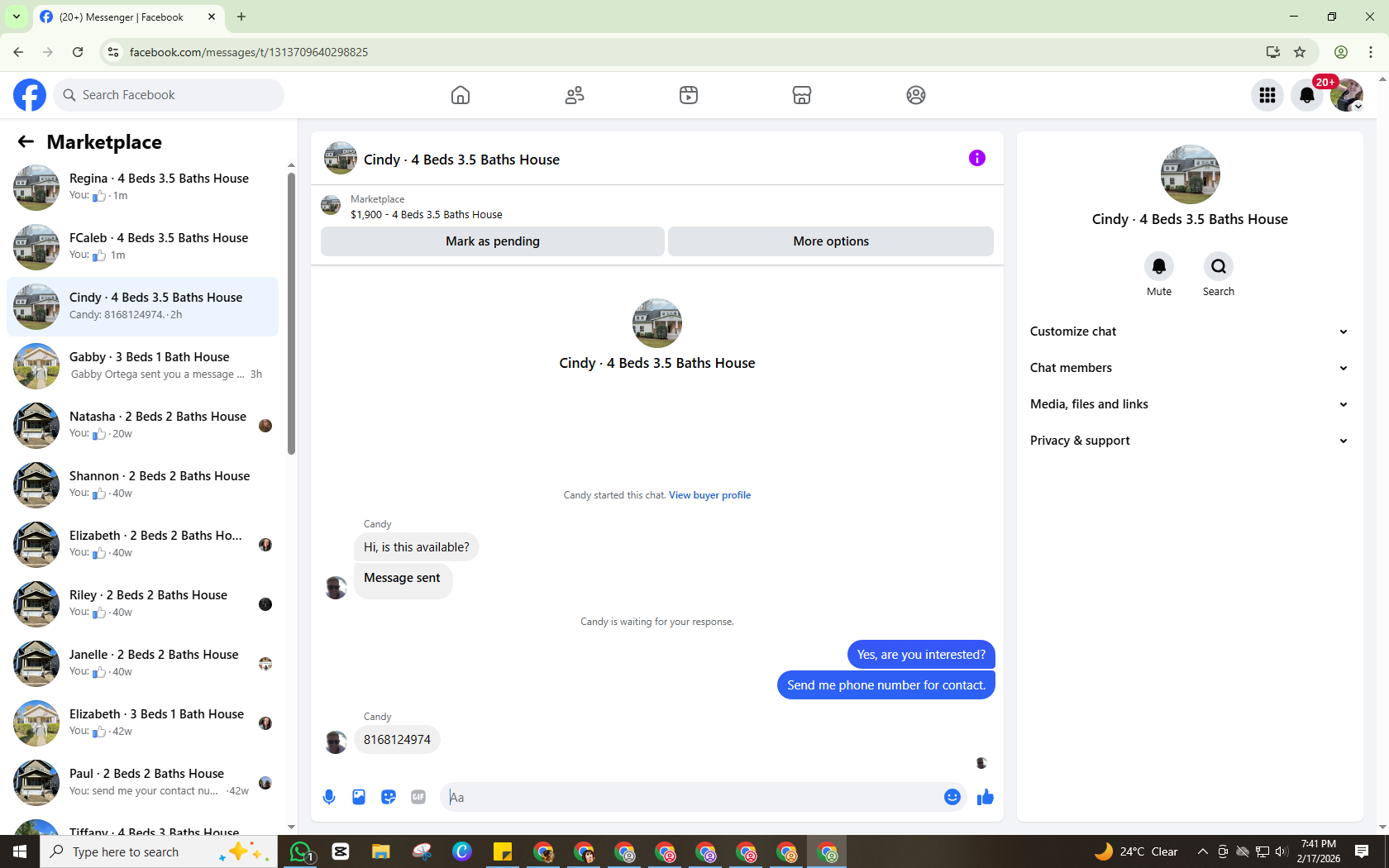Screen dimensions: 1389x868
Task: Send a thumbs-up like
Action: pyautogui.click(x=986, y=797)
